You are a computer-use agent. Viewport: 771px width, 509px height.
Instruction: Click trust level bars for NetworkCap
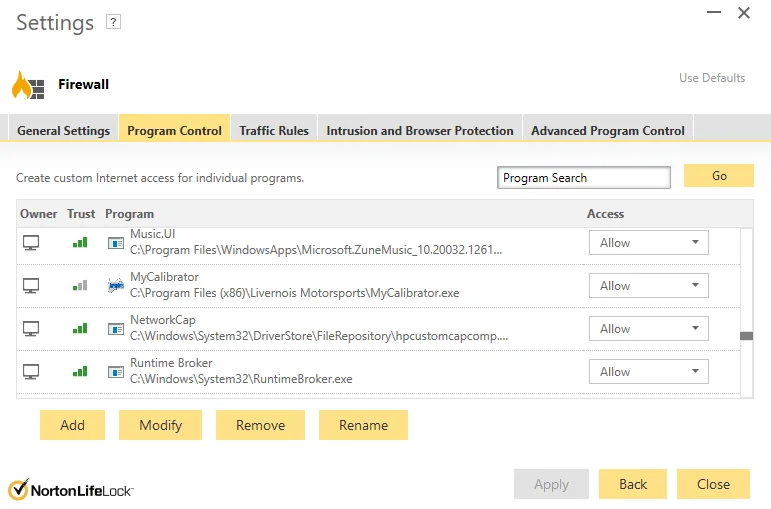(80, 328)
